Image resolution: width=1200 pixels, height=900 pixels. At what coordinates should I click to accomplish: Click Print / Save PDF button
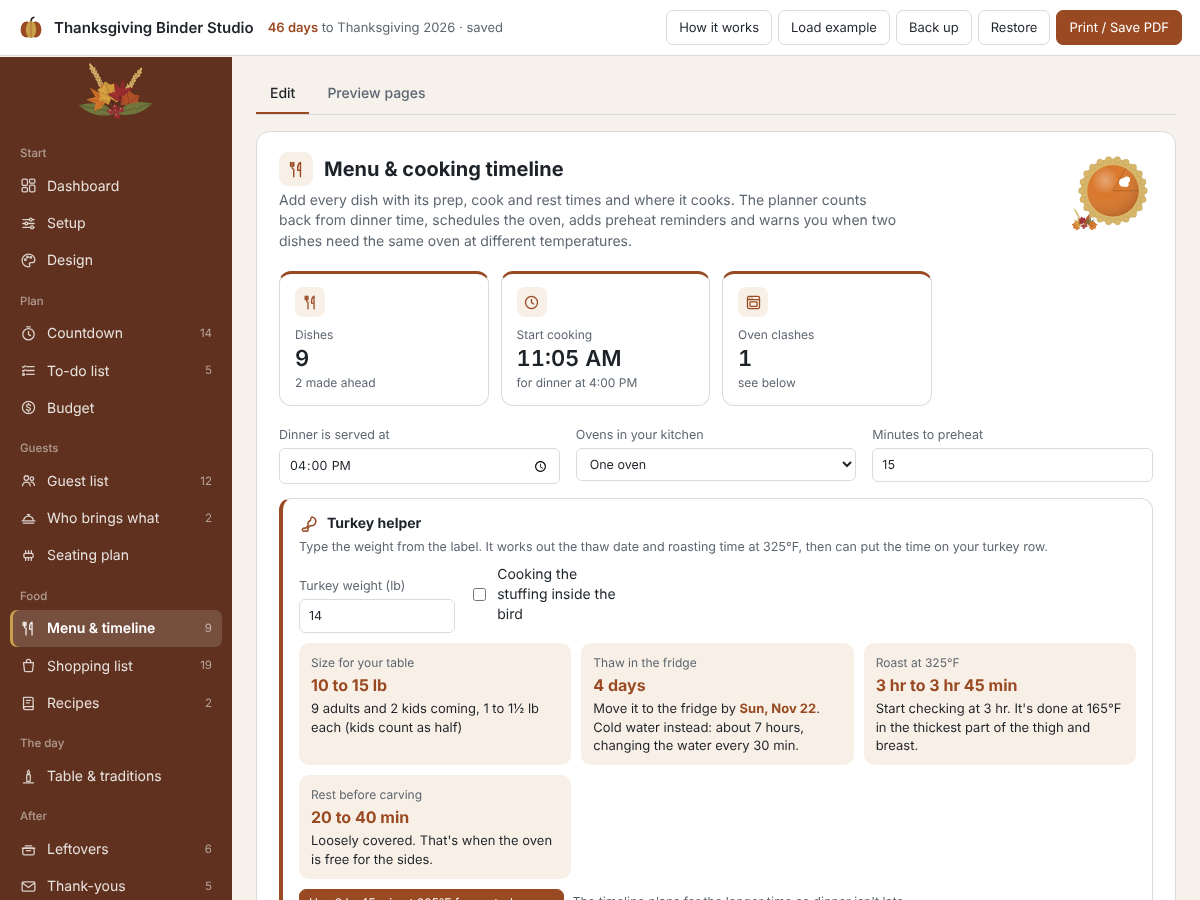[x=1119, y=28]
